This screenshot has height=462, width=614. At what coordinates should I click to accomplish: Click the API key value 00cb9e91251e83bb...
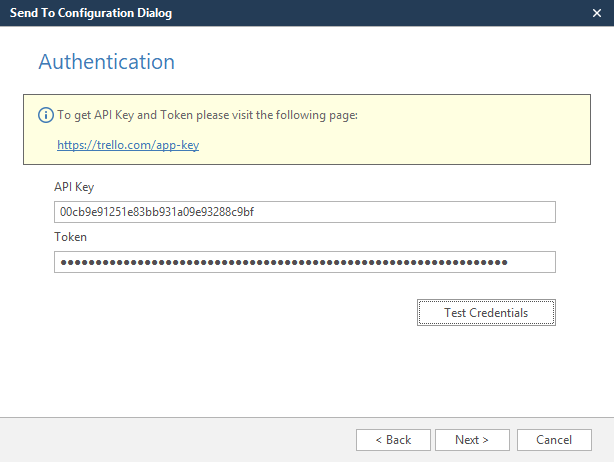click(x=162, y=212)
